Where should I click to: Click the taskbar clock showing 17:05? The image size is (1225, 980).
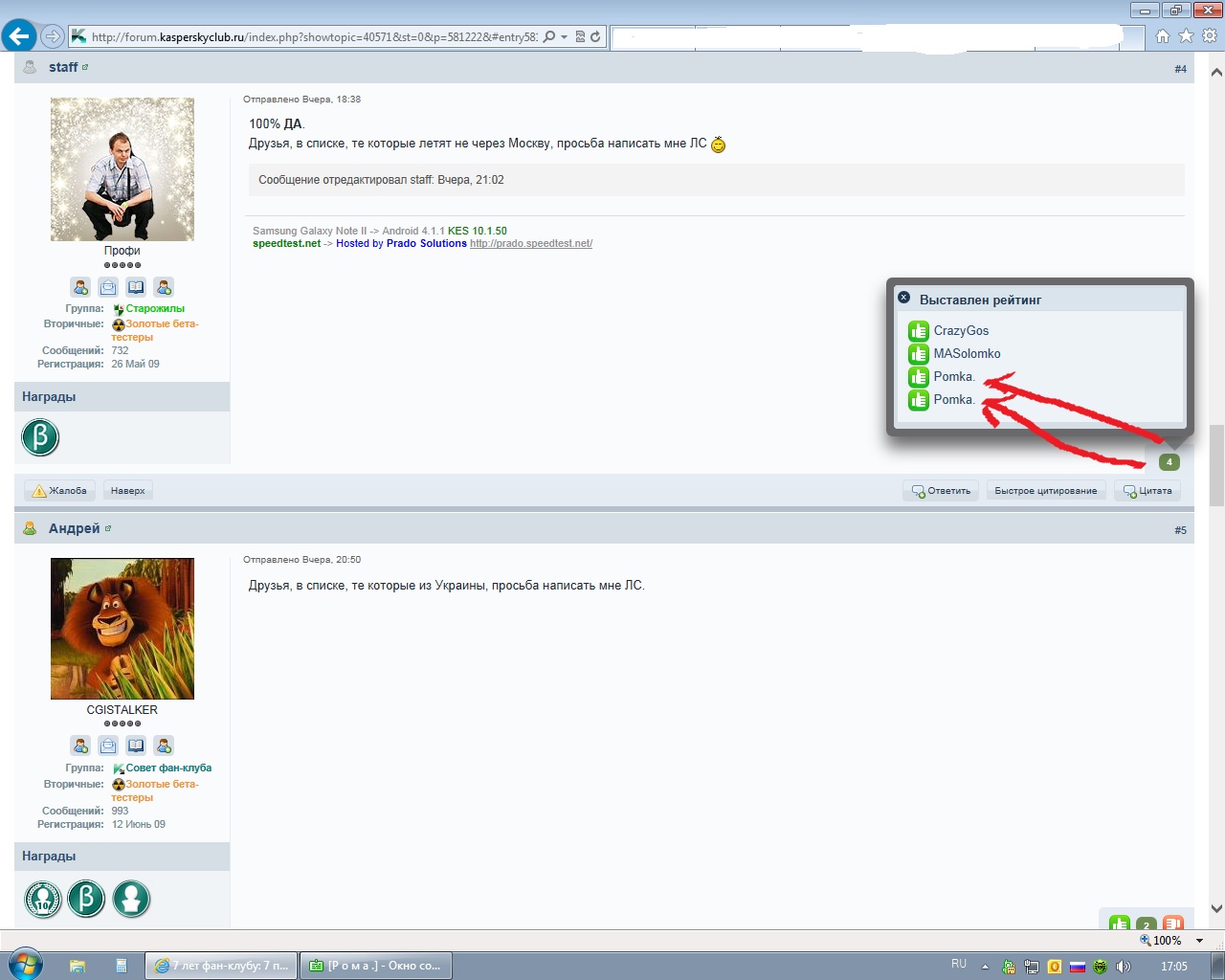coord(1174,967)
